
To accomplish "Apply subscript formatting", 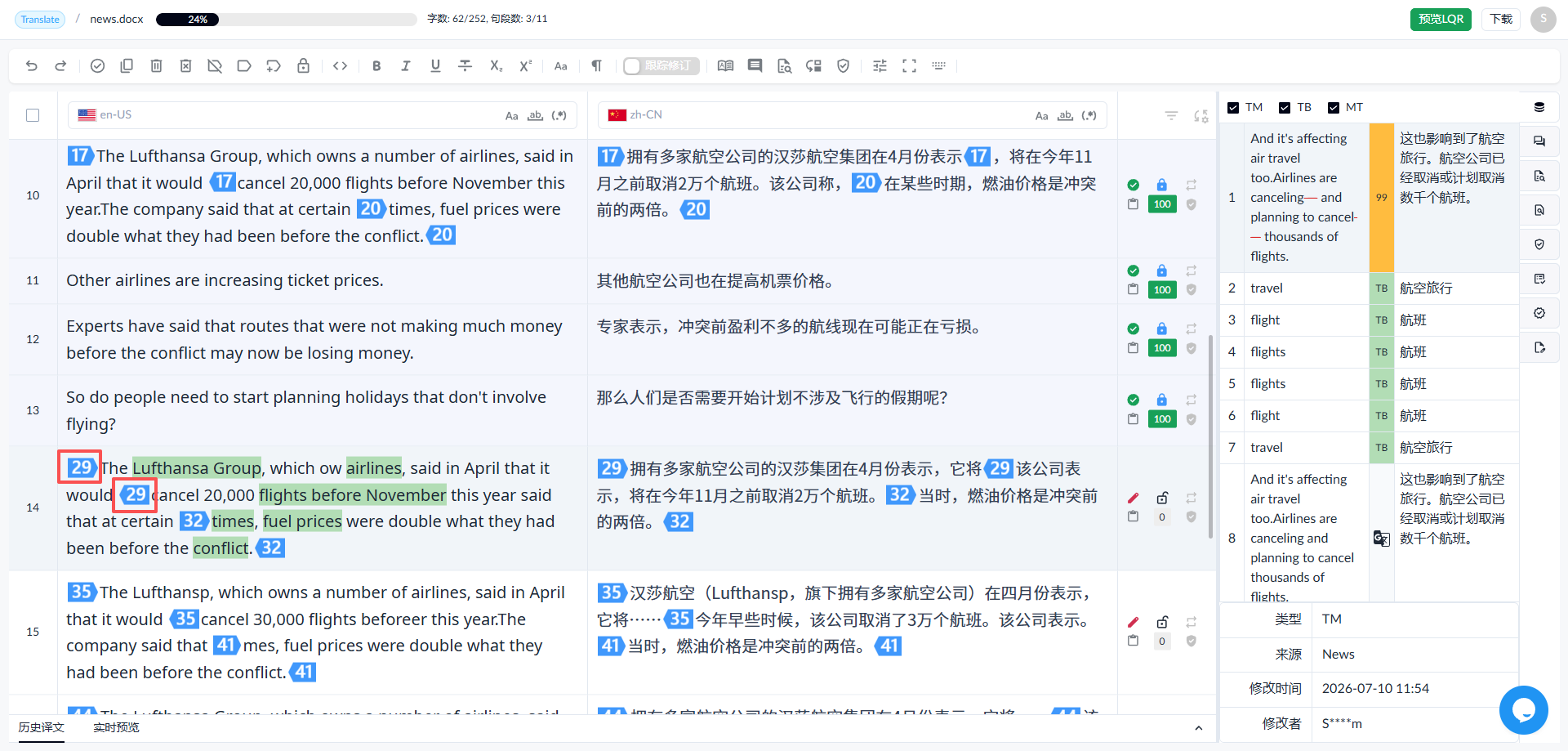I will click(x=496, y=66).
